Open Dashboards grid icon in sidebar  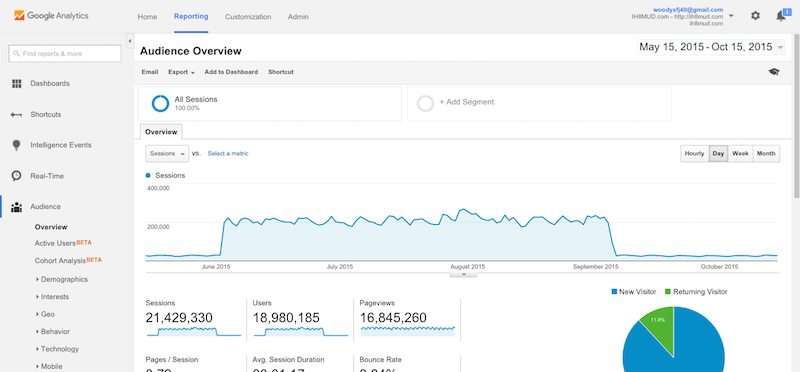coord(16,84)
